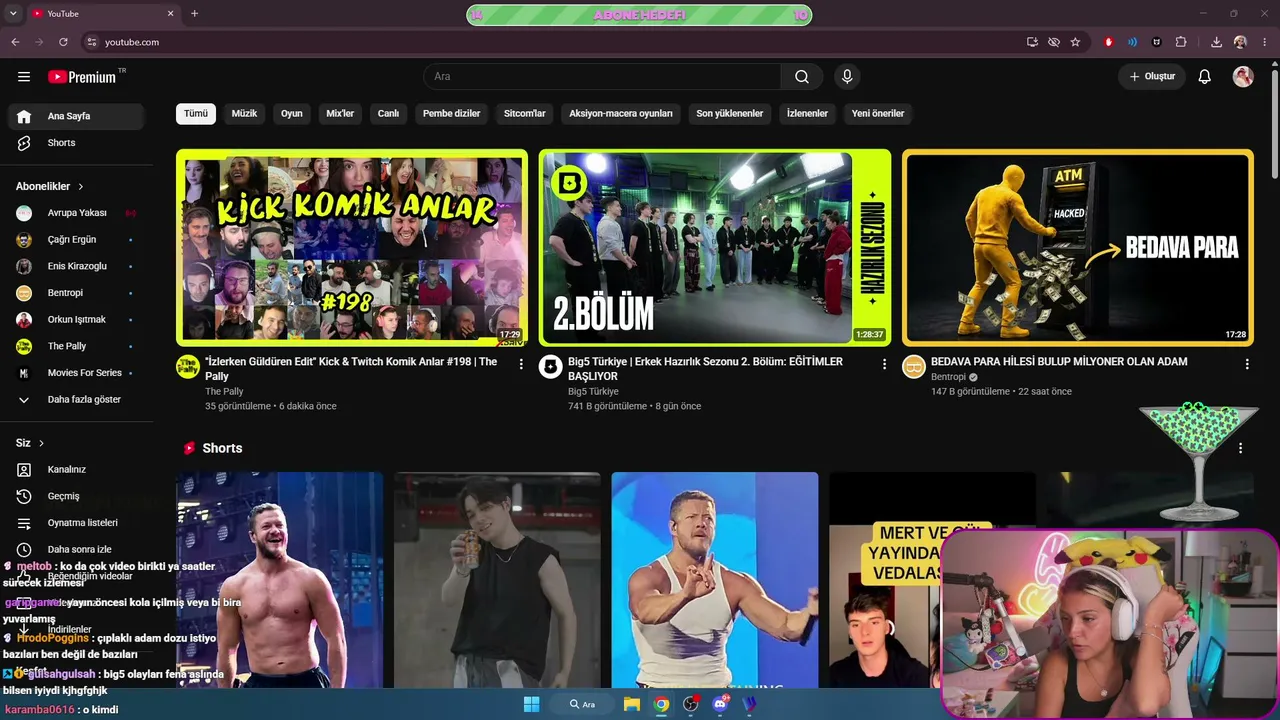1280x720 pixels.
Task: Open a new browser tab
Action: click(194, 14)
